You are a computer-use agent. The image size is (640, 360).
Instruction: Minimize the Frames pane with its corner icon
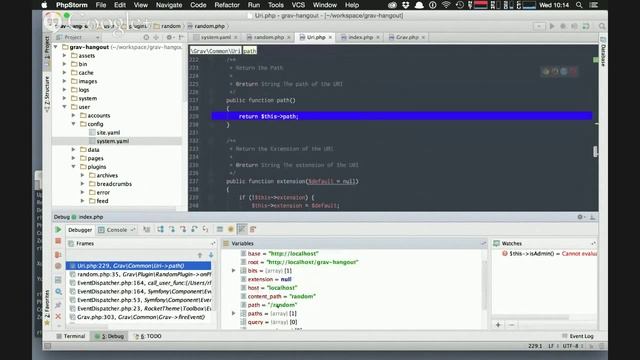tap(213, 243)
